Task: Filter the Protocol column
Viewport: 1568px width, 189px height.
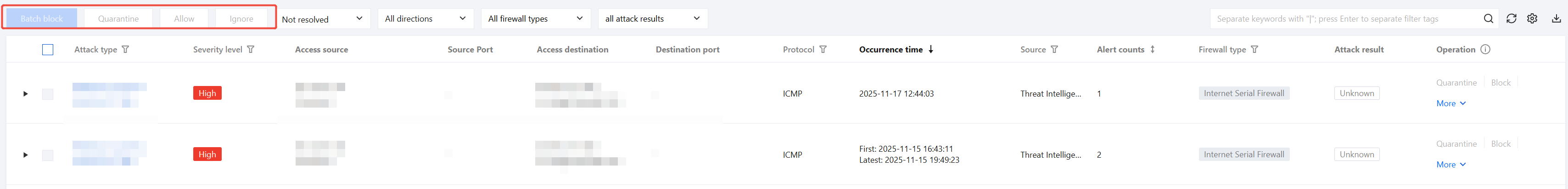Action: 823,49
